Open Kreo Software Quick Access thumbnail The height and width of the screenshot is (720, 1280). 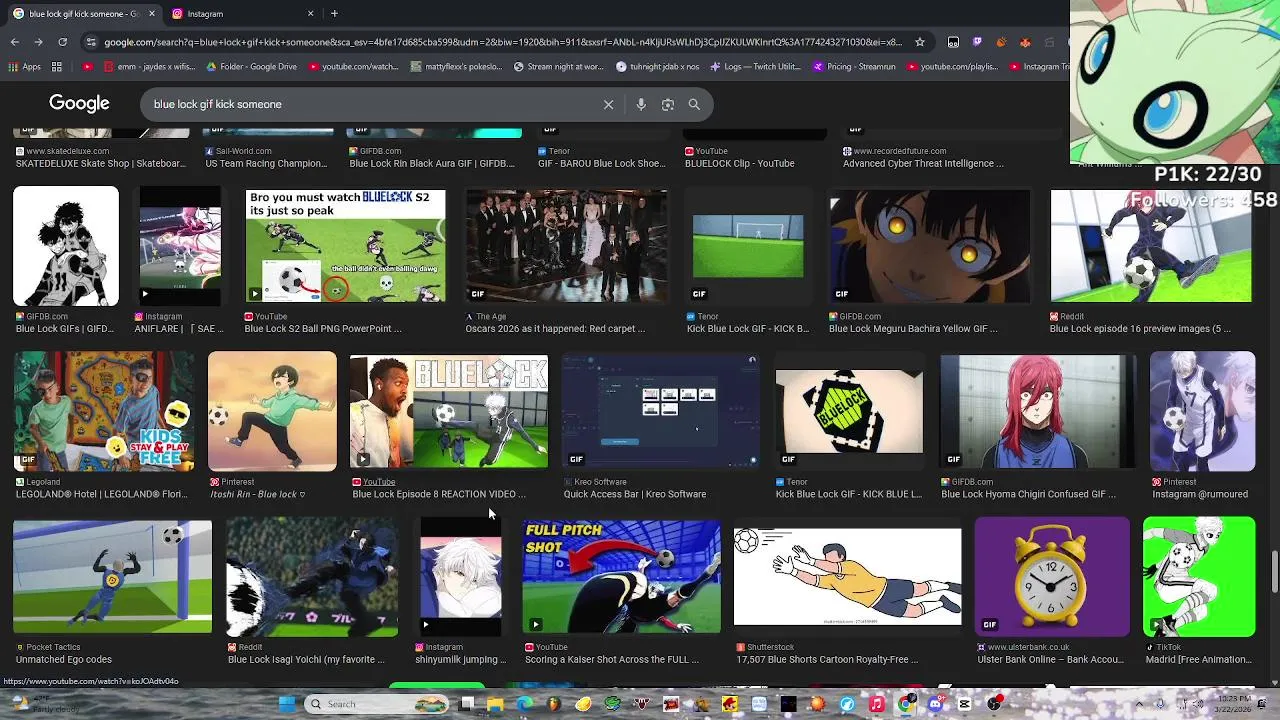tap(660, 411)
